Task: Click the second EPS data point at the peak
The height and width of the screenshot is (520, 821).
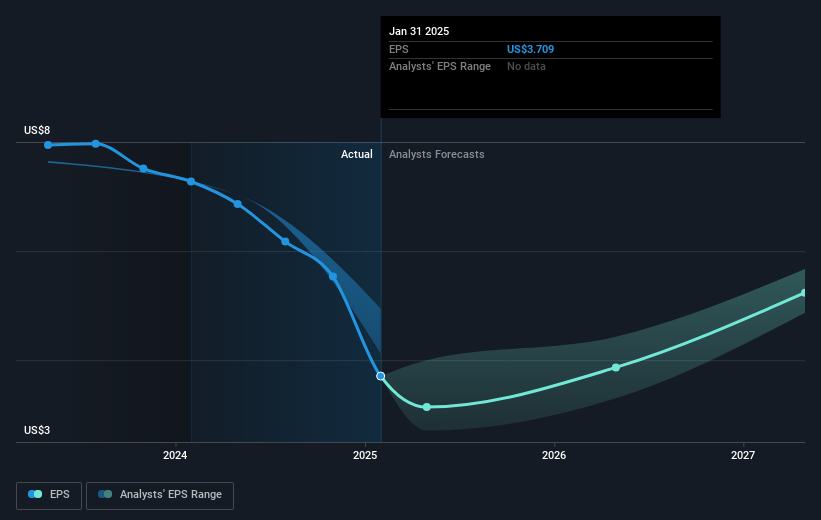Action: coord(96,143)
